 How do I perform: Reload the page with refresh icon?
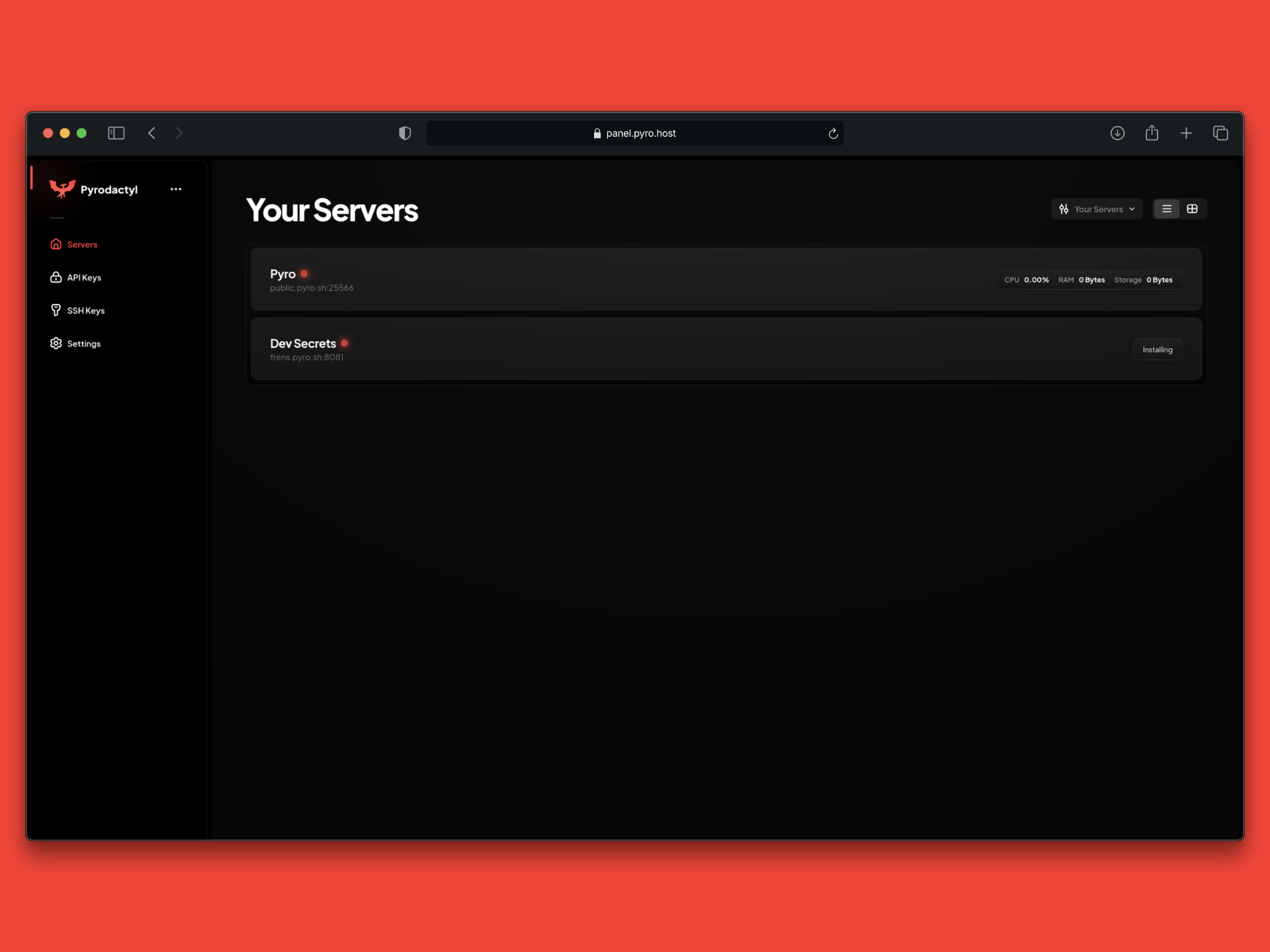click(833, 134)
